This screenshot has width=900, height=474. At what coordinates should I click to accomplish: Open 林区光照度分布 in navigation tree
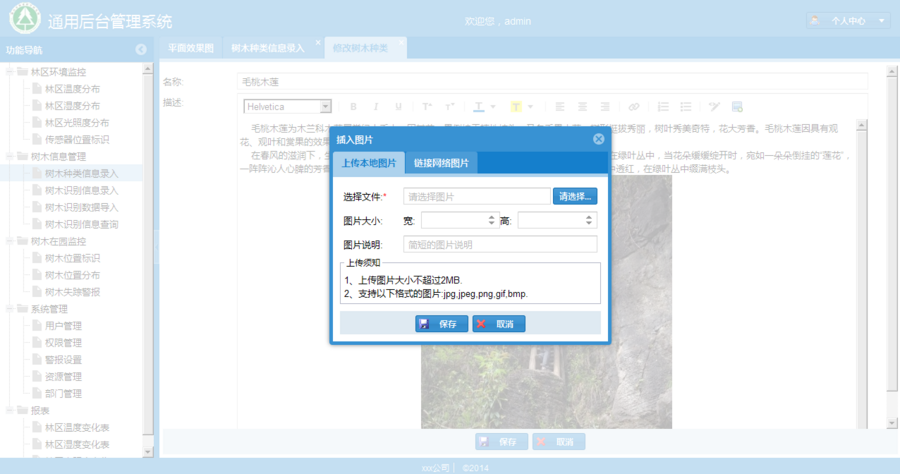point(77,123)
